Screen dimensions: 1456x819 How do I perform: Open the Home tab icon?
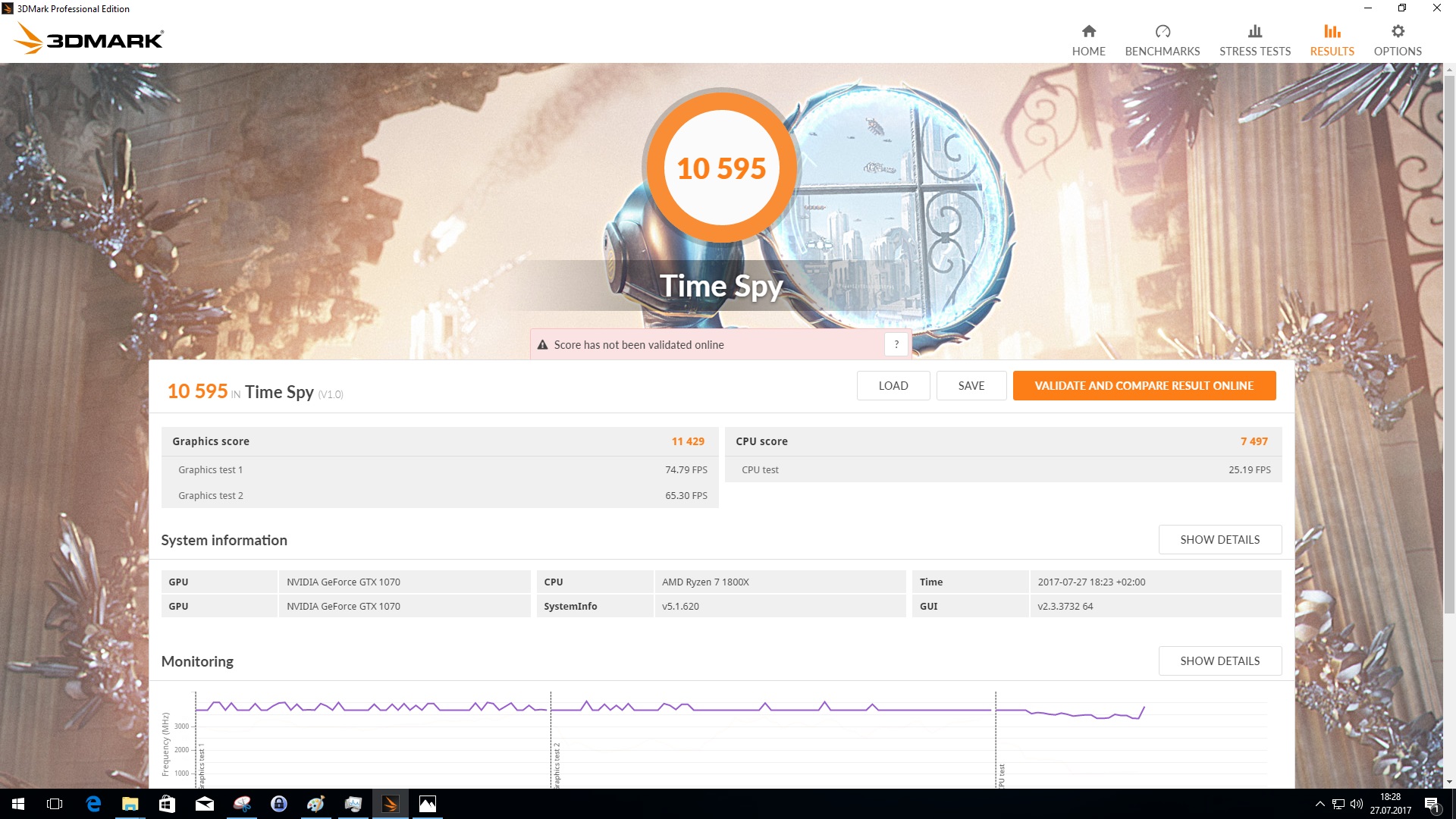pyautogui.click(x=1088, y=31)
